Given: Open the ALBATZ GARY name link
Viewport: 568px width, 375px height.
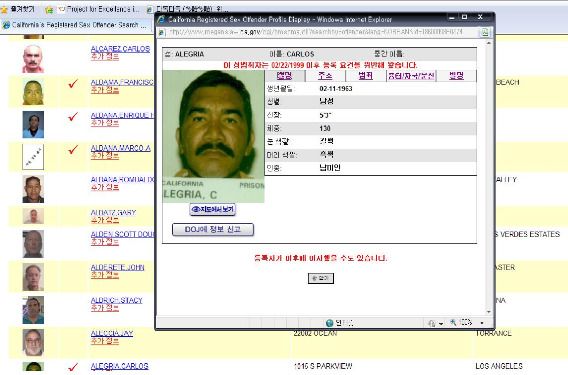Looking at the screenshot, I should point(113,212).
